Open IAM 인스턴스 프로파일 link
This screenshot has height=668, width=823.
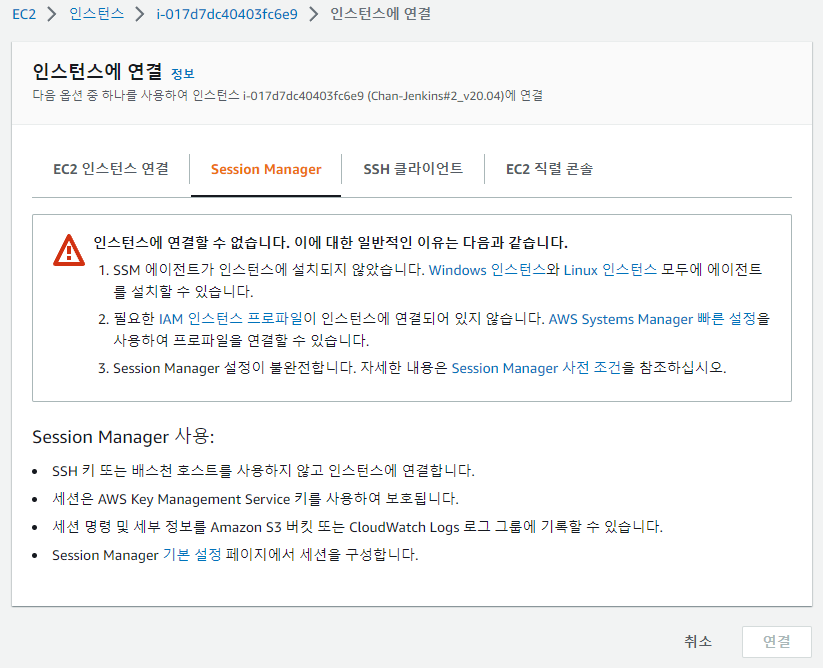click(231, 319)
